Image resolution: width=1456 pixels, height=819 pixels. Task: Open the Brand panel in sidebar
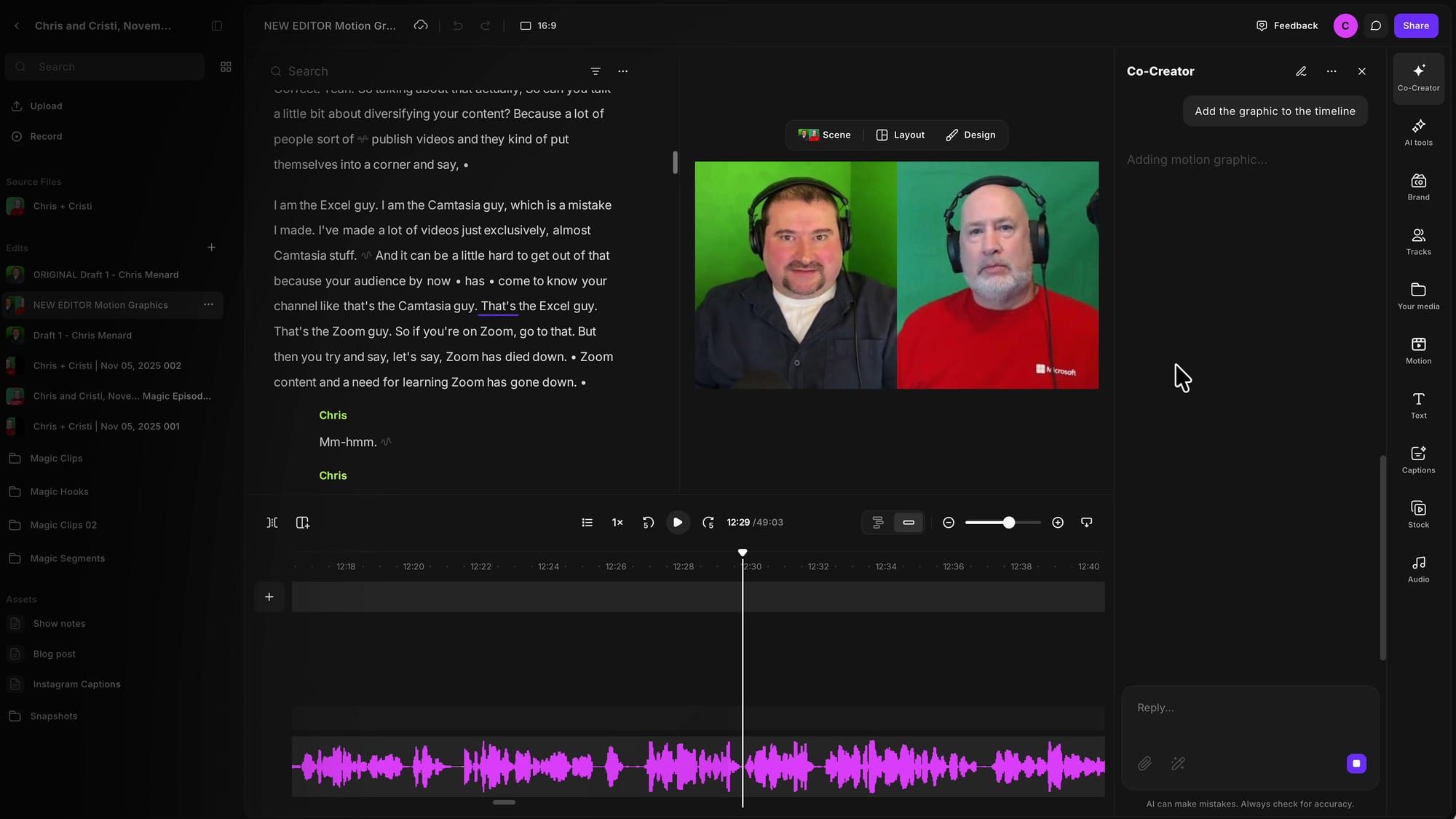pyautogui.click(x=1418, y=187)
